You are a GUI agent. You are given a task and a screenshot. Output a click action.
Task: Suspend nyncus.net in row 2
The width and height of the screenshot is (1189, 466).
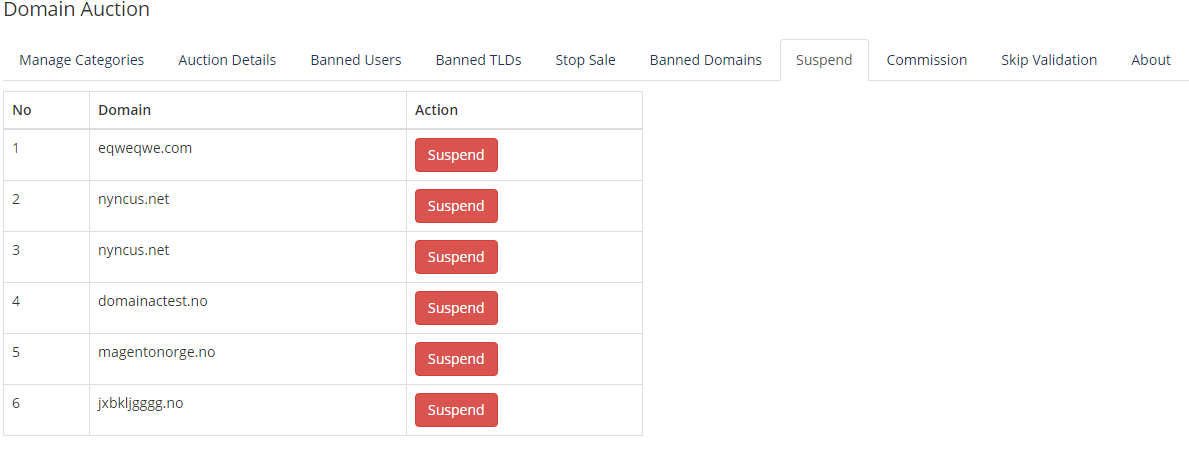click(456, 206)
